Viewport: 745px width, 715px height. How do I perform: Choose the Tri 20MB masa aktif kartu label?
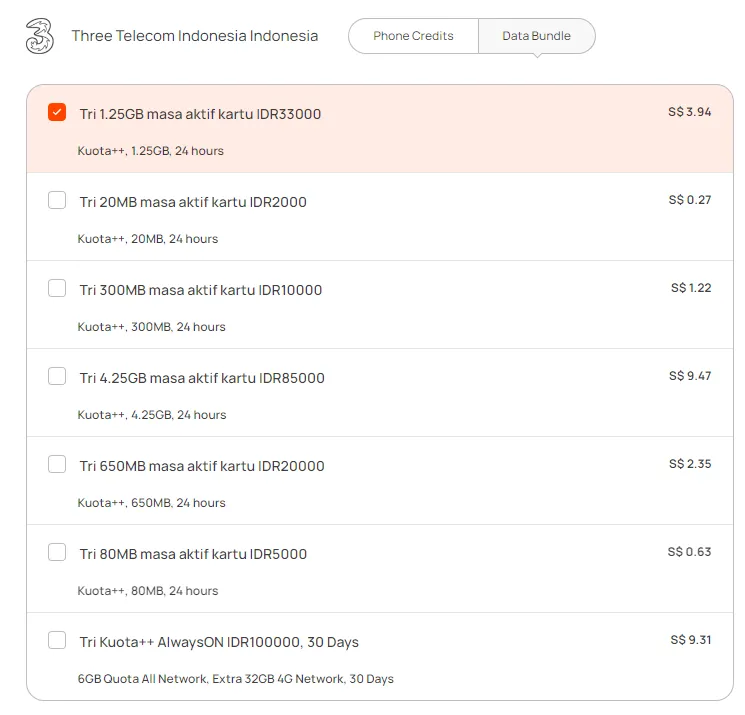[x=193, y=202]
